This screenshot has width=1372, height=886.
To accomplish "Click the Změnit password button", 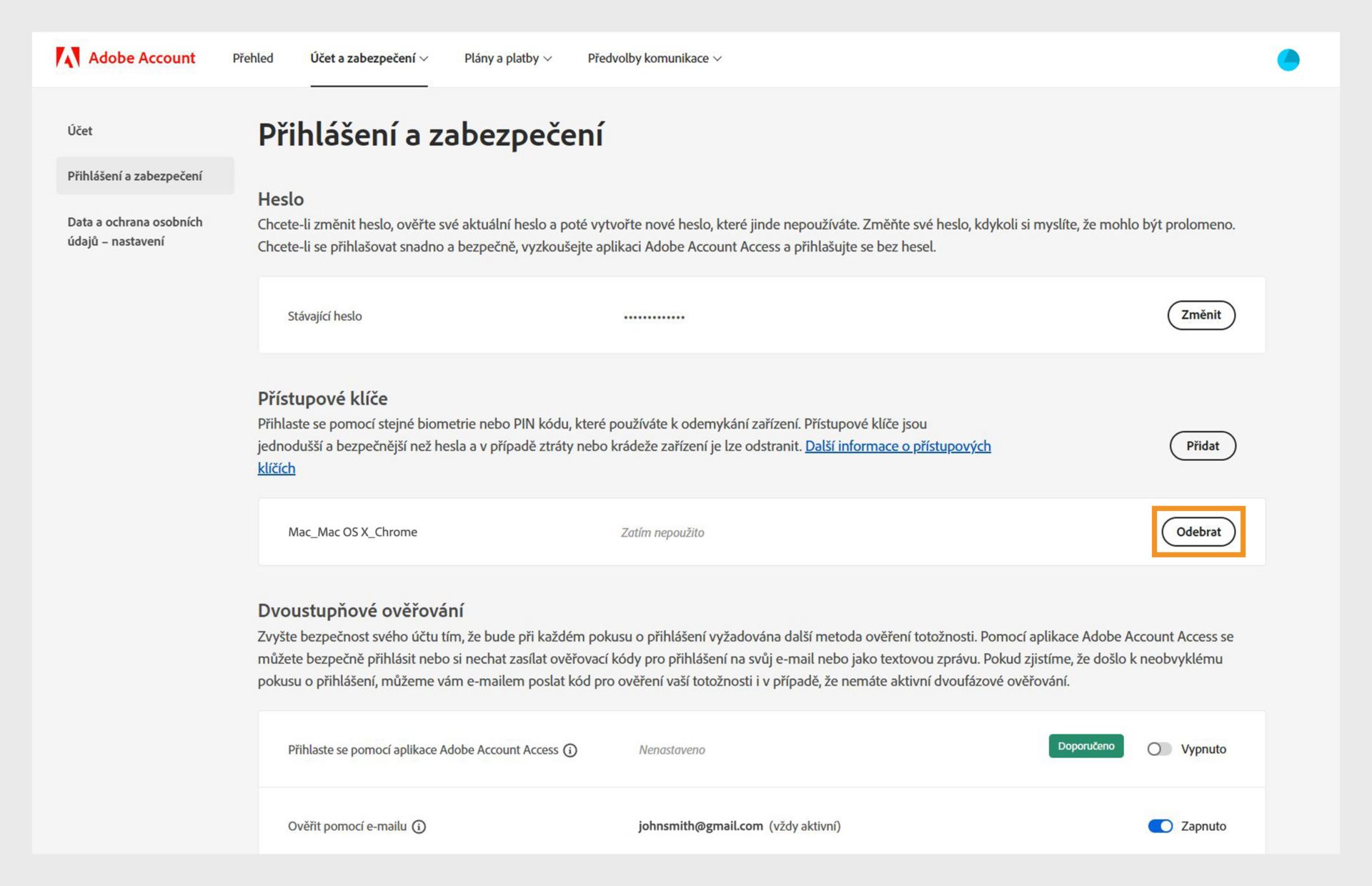I will [x=1200, y=315].
